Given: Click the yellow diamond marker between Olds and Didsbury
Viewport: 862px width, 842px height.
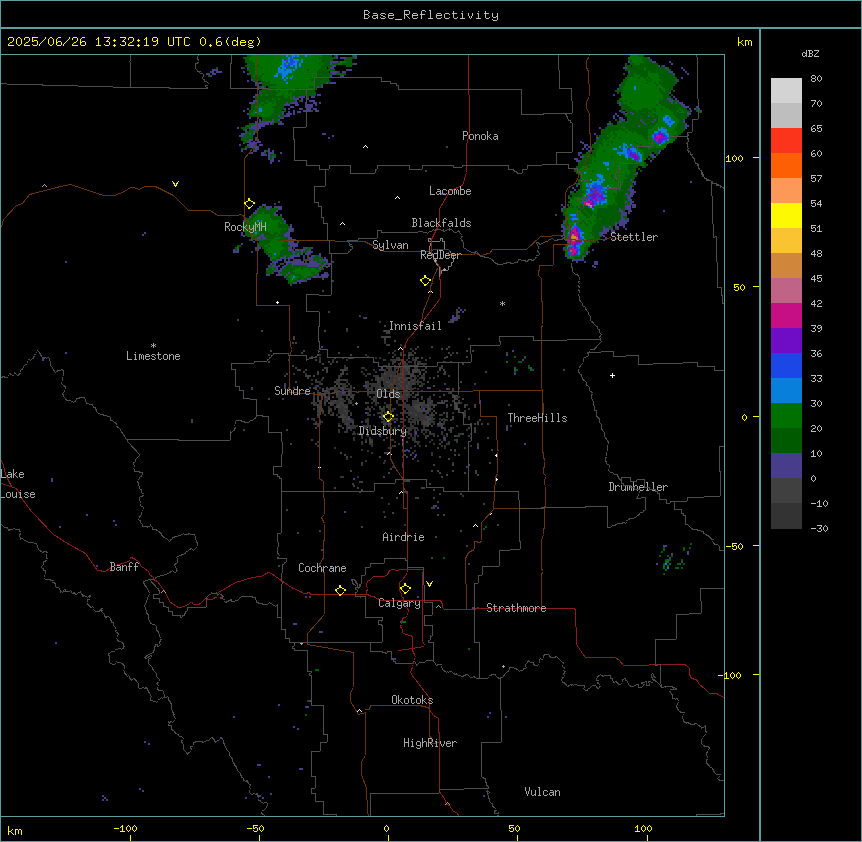Looking at the screenshot, I should (388, 417).
